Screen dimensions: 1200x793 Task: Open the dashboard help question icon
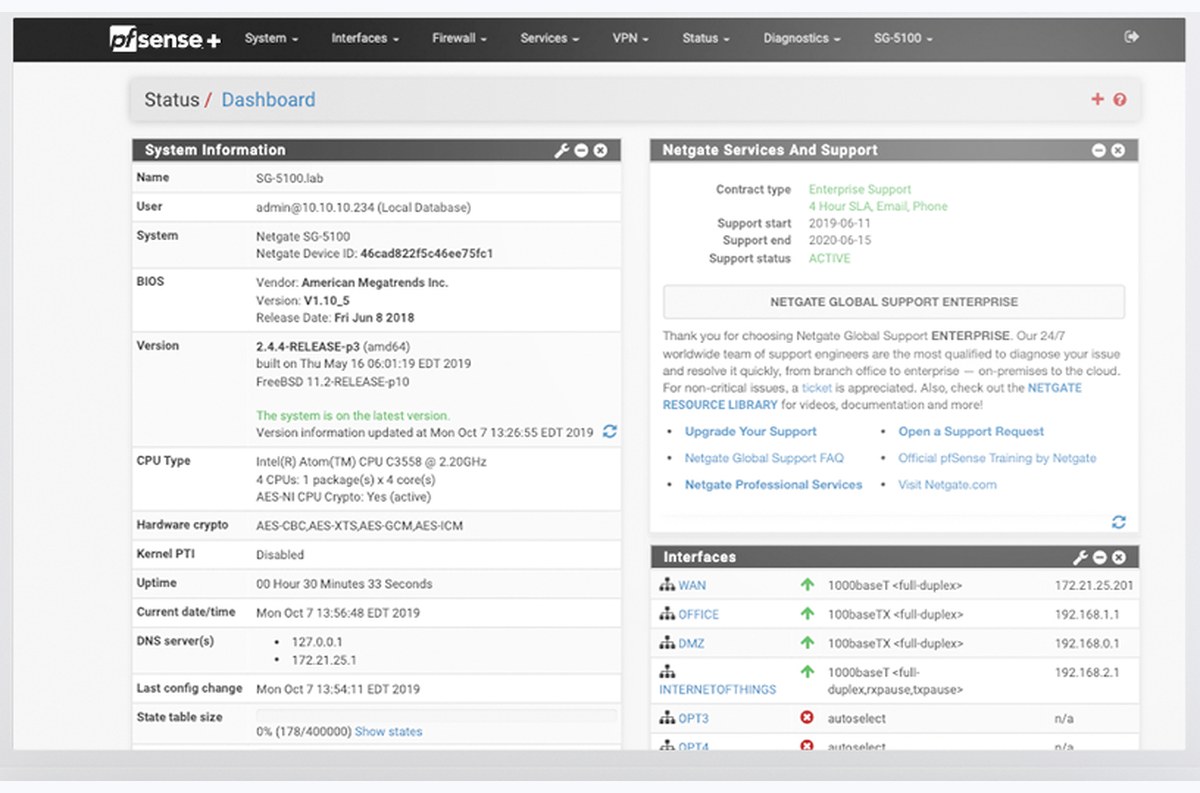(x=1120, y=99)
